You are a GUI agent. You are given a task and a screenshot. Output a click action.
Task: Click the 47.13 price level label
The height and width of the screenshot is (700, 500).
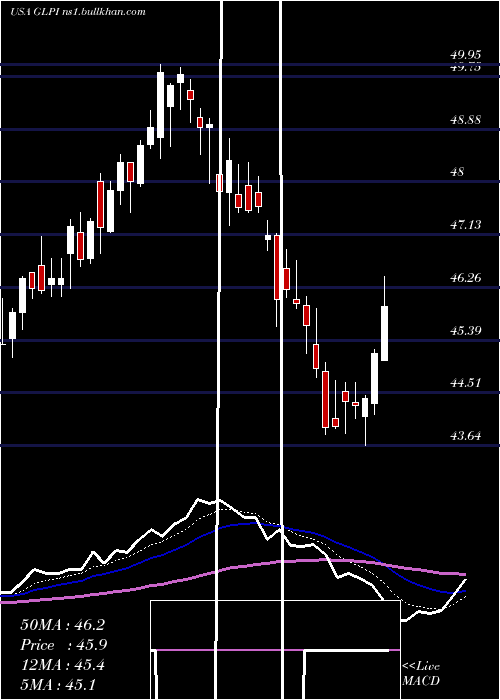point(466,225)
